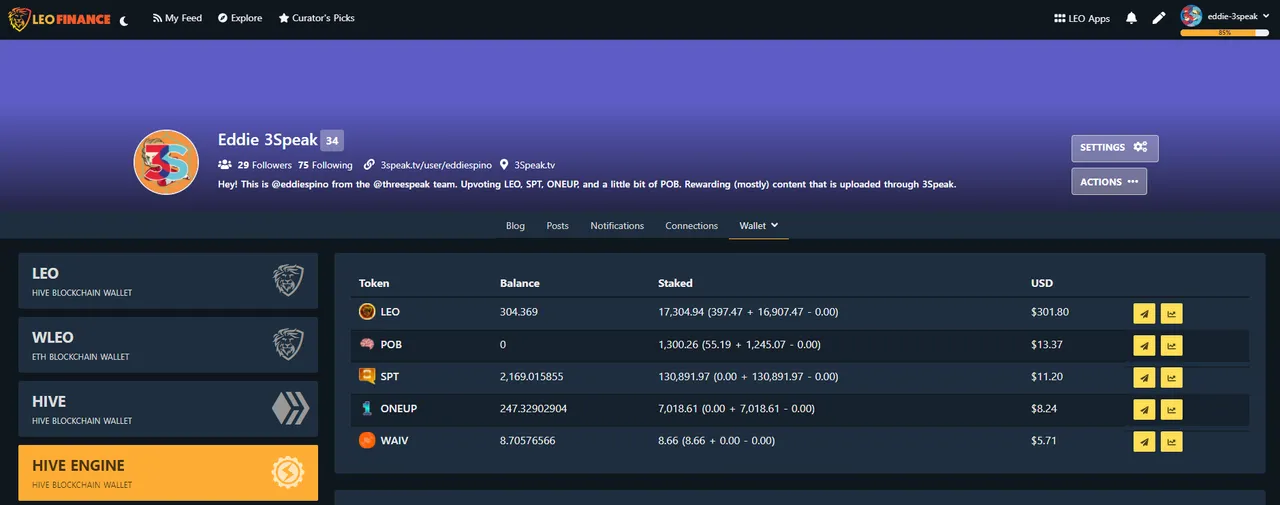Select the HIVE blockchain wallet

168,409
